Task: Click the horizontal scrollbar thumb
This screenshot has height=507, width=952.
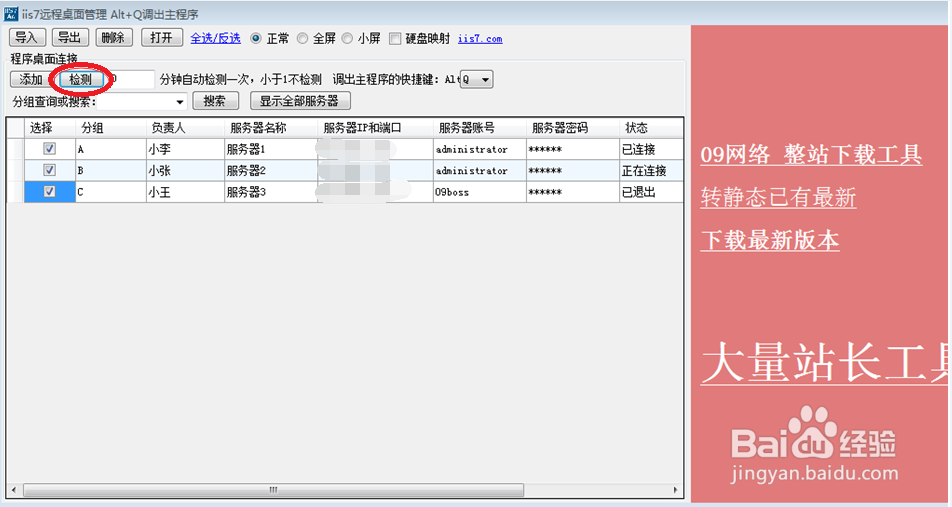Action: point(273,489)
